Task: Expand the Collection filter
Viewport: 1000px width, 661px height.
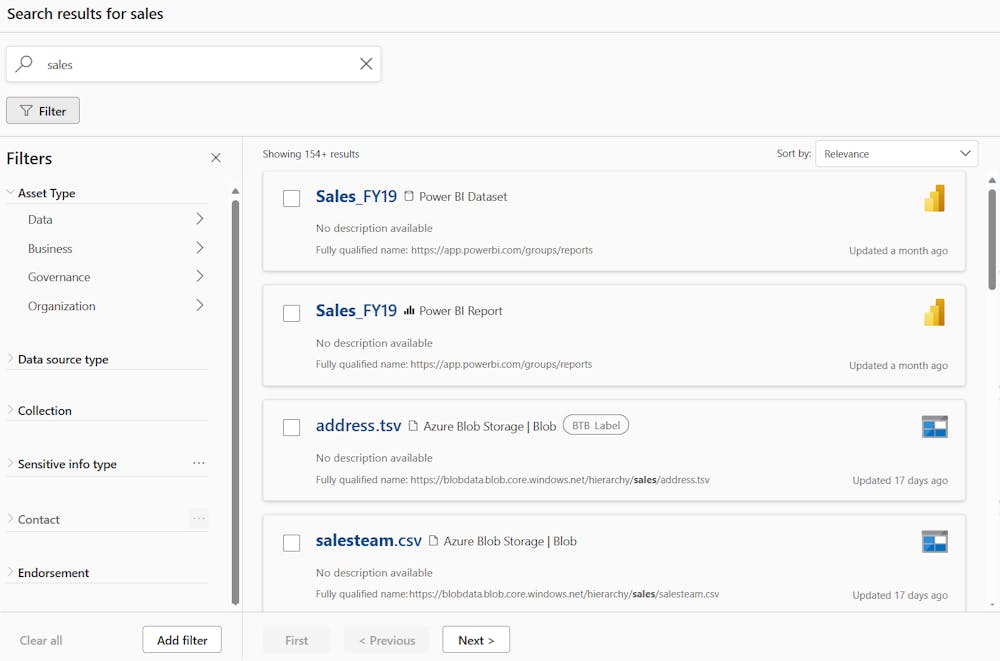Action: point(10,410)
